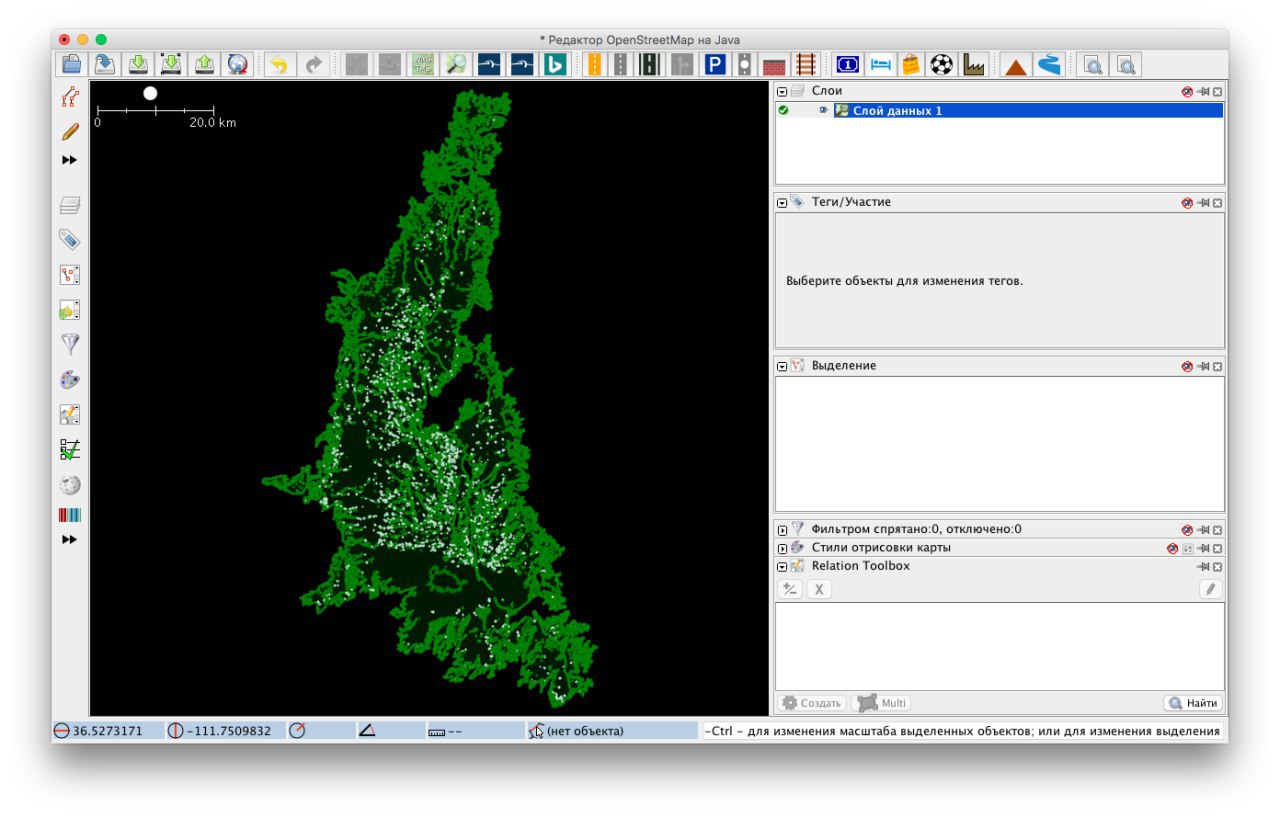
Task: Select the shopping bag preset icon
Action: coord(910,64)
